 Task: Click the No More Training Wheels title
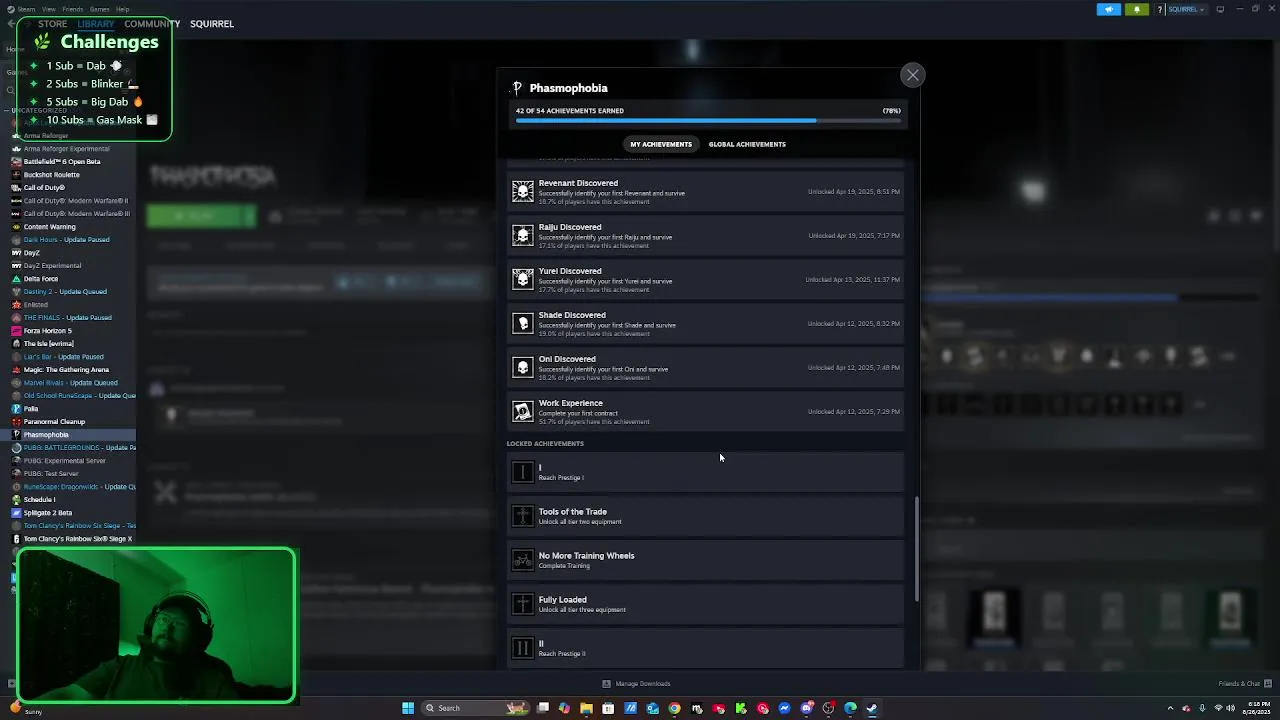pyautogui.click(x=587, y=556)
